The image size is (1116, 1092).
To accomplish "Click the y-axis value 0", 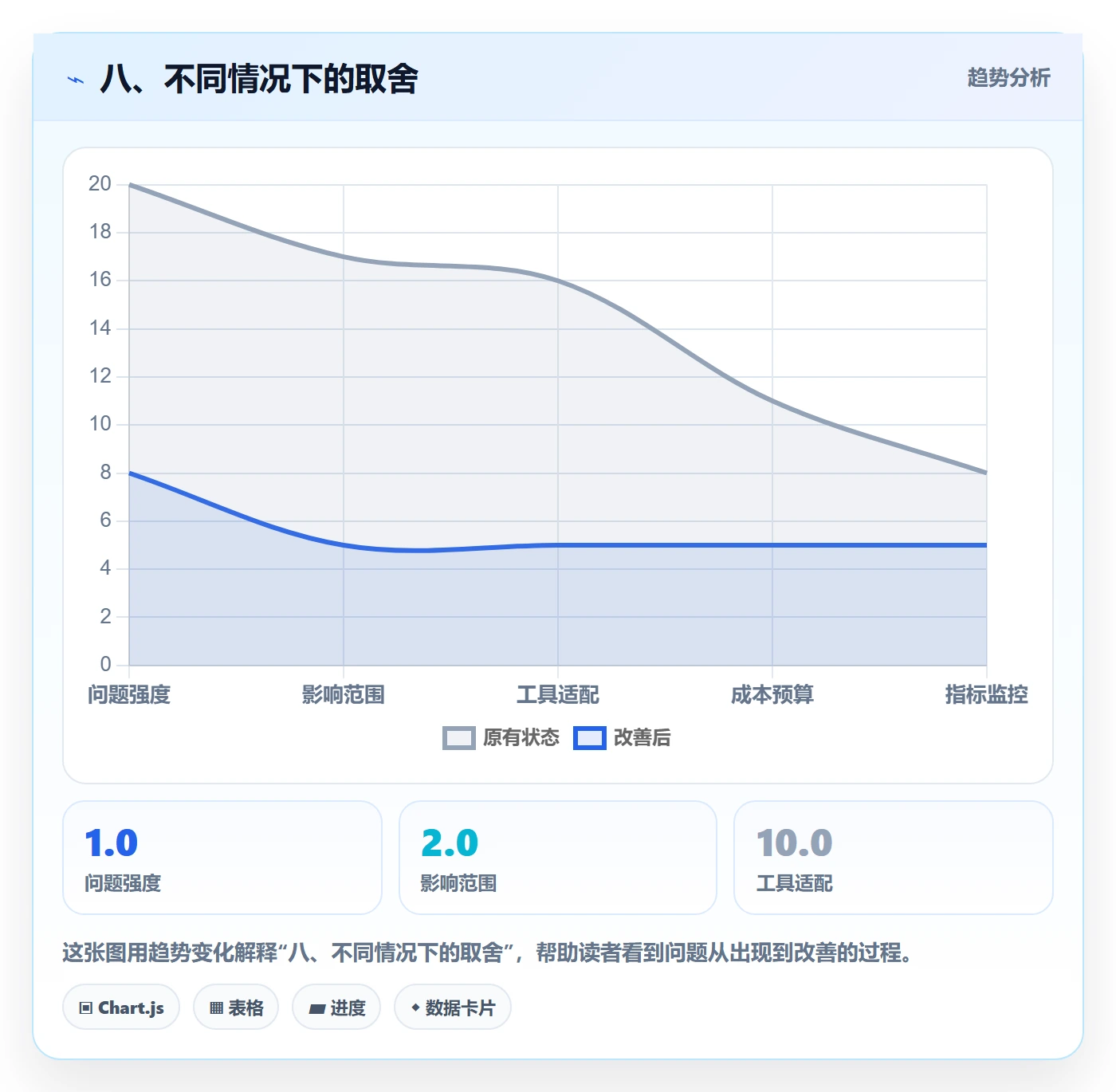I will click(105, 664).
